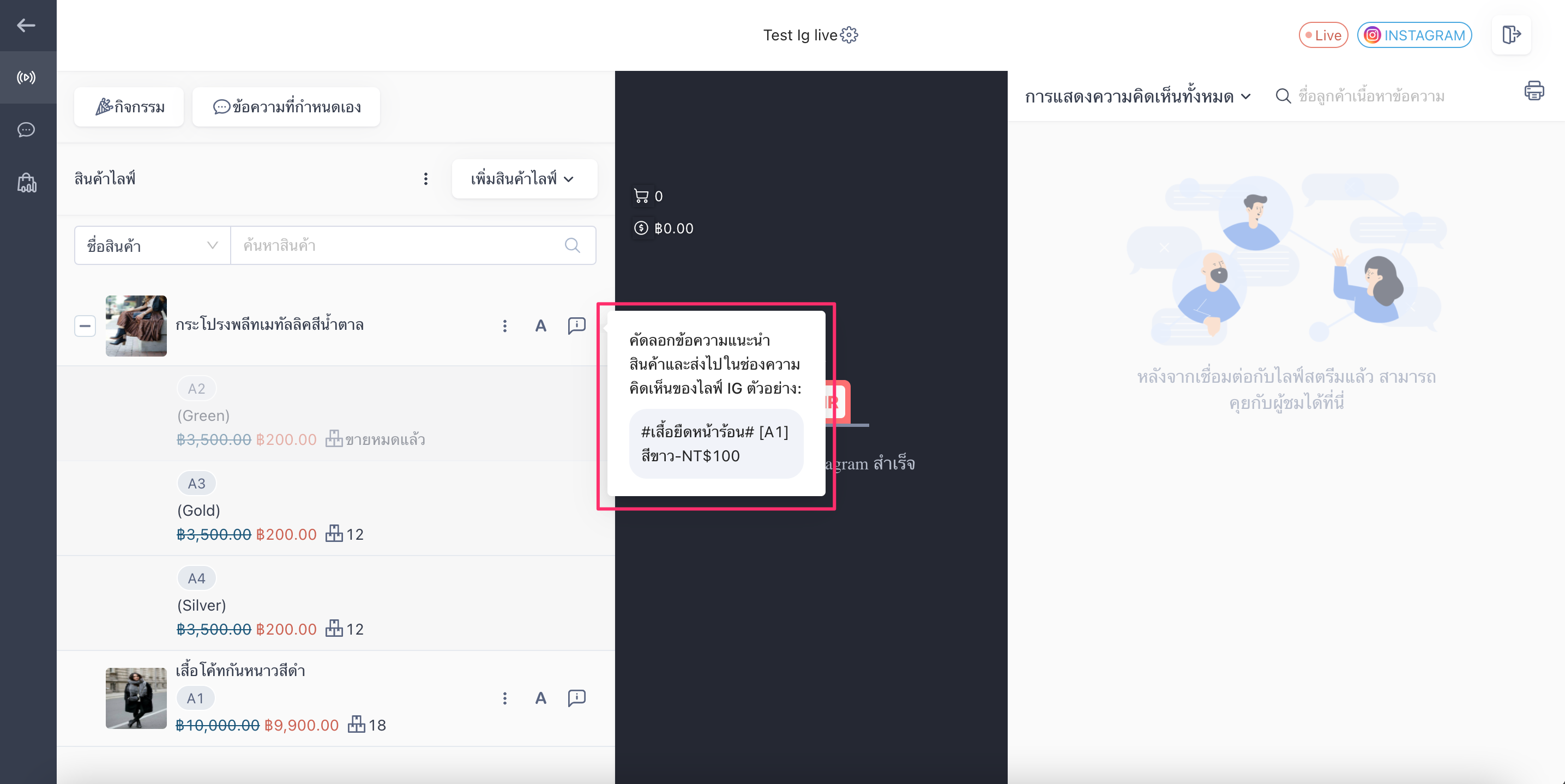Image resolution: width=1565 pixels, height=784 pixels.
Task: Open three-dot menu for เสื้อโค้ทกันหนาวสีดำ
Action: coord(504,698)
